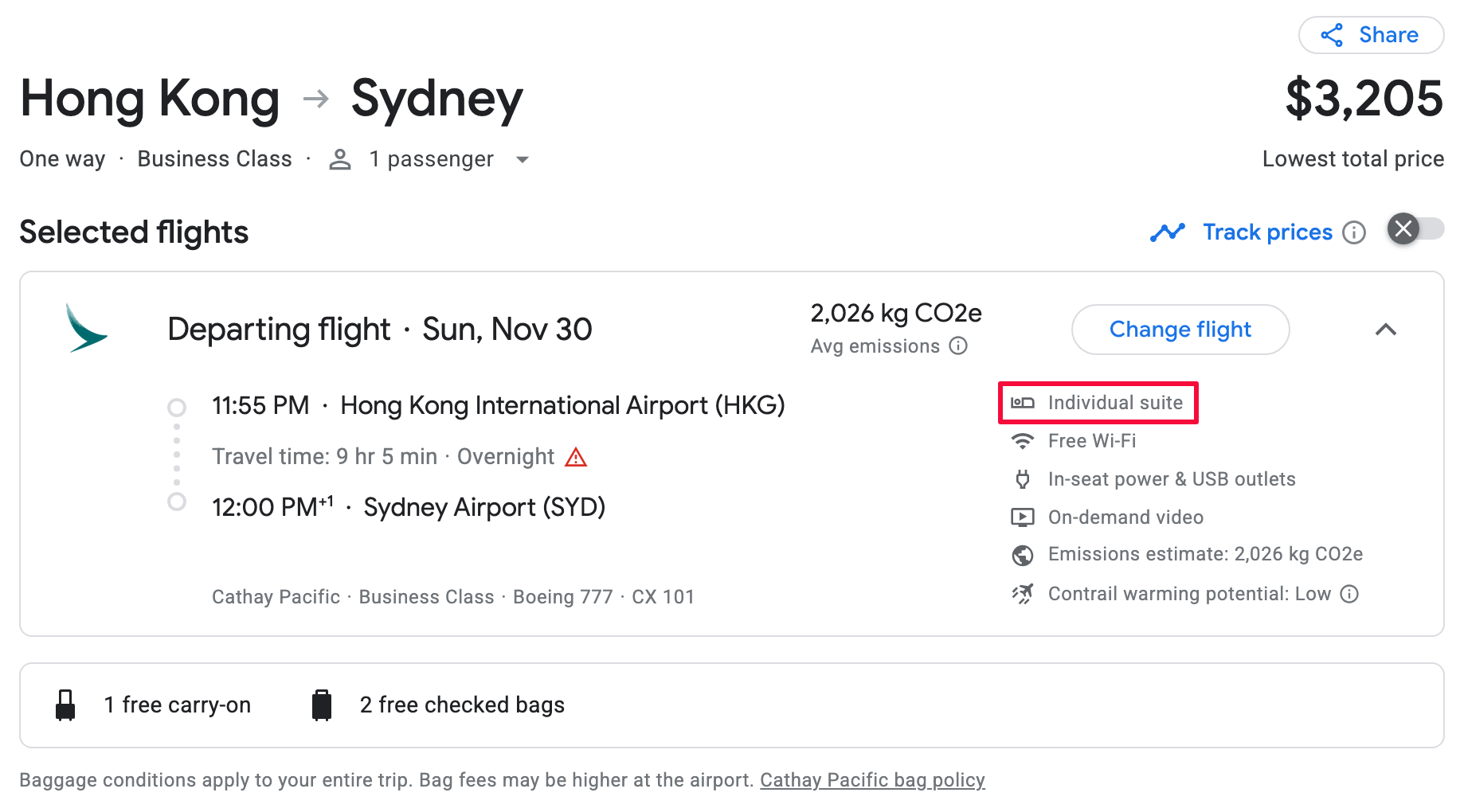1464x812 pixels.
Task: Click the On-demand video icon
Action: tap(1023, 517)
